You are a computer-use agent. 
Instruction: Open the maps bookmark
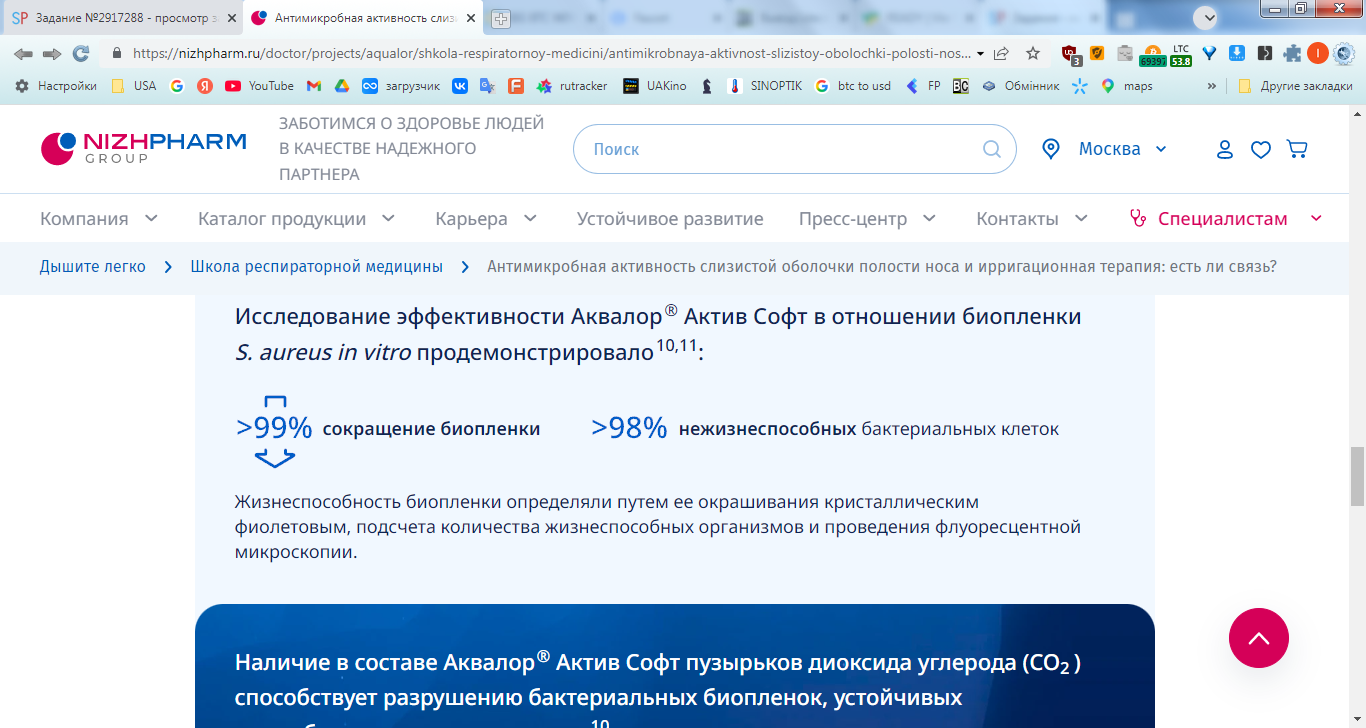1127,86
